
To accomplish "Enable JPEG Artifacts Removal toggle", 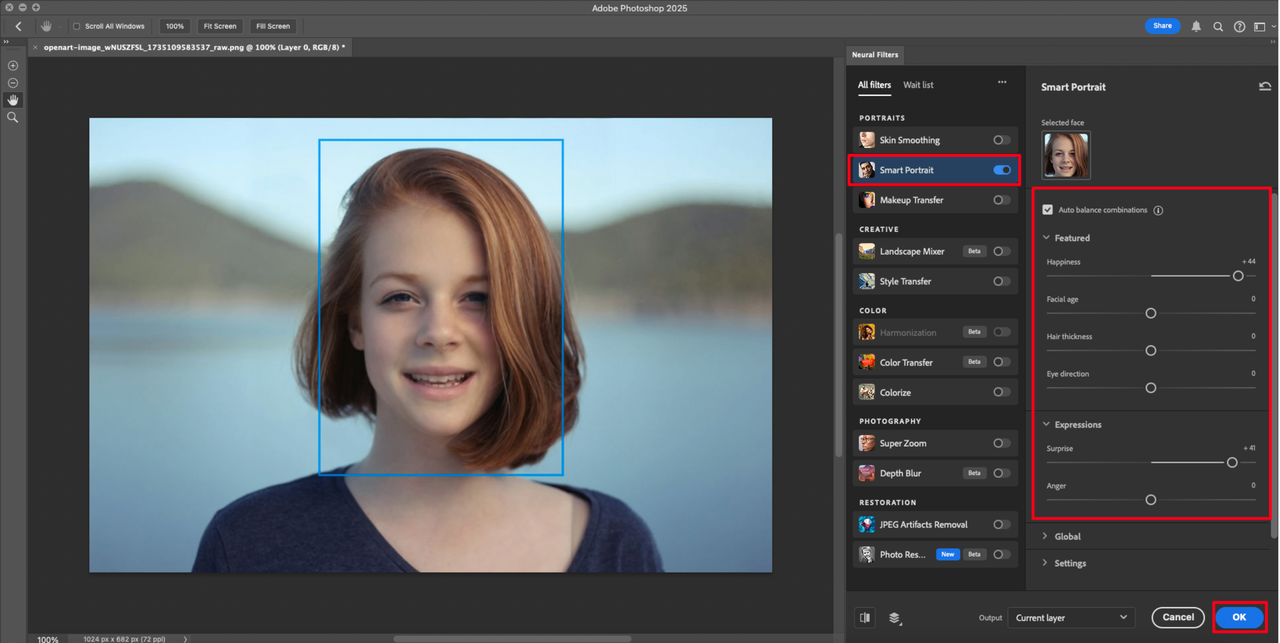I will 1002,524.
